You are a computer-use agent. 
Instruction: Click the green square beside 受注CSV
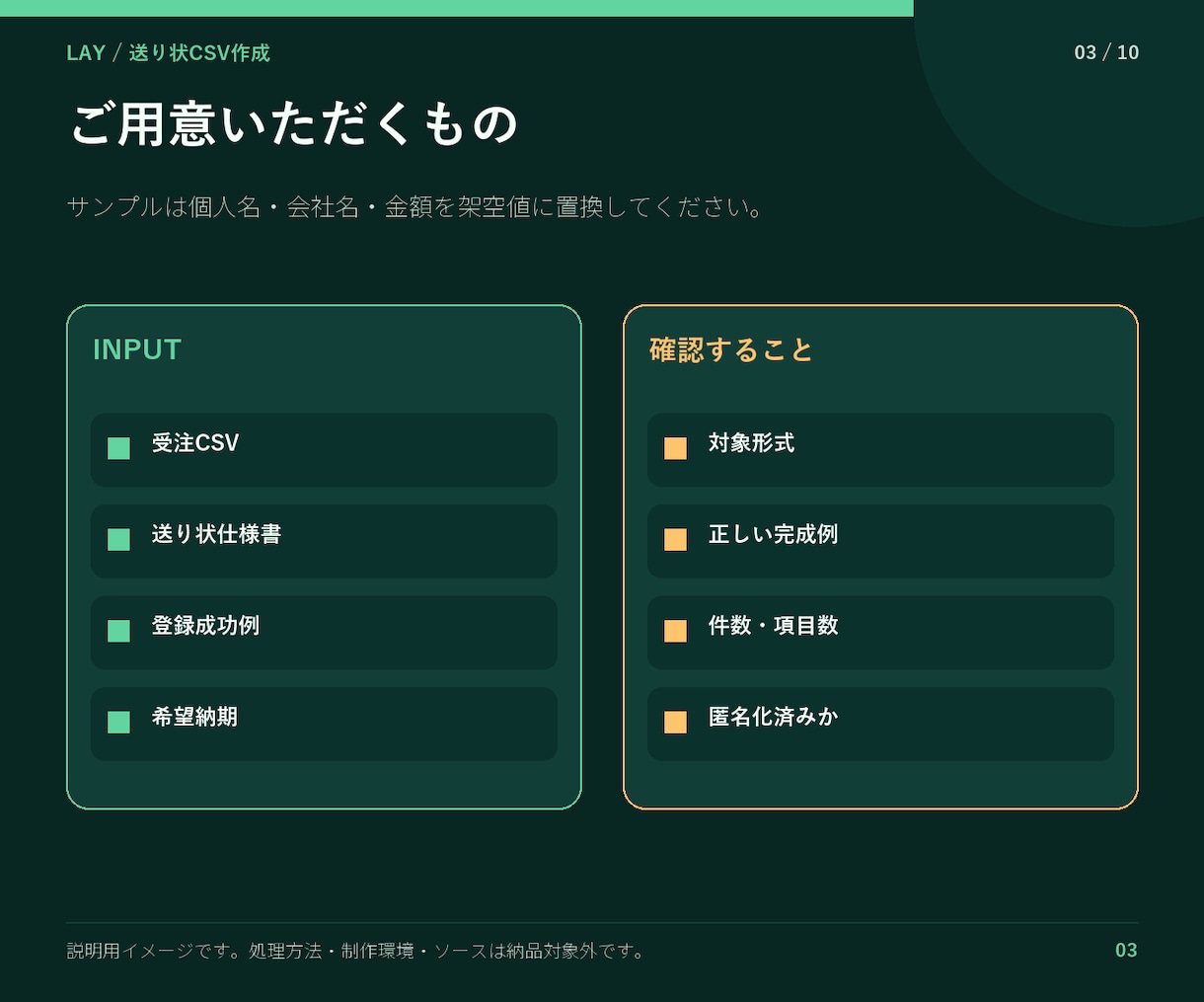tap(118, 448)
